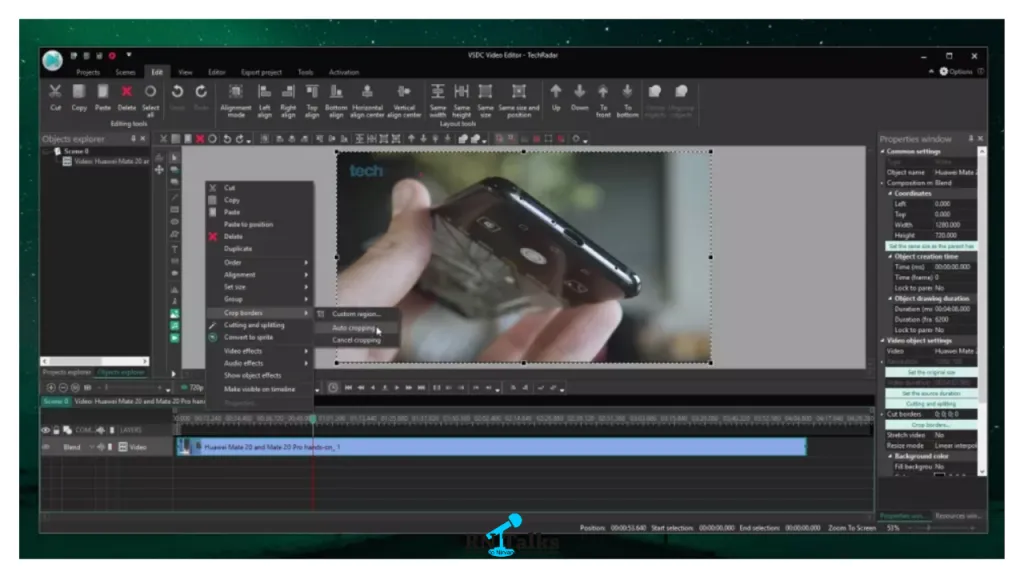
Task: Click the round VSDC application logo button
Action: (x=53, y=61)
